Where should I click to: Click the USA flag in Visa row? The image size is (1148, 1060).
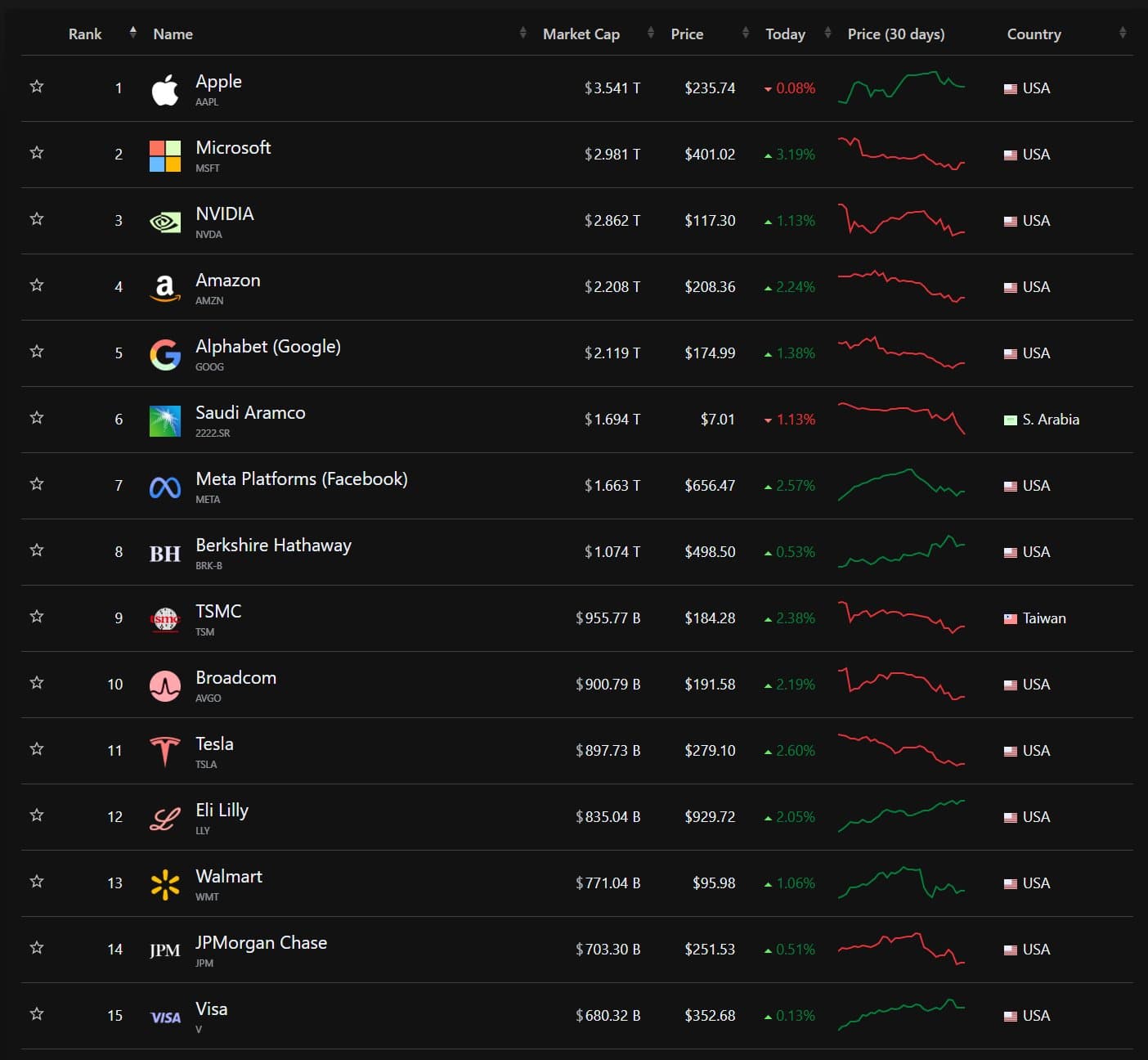pos(1011,1016)
